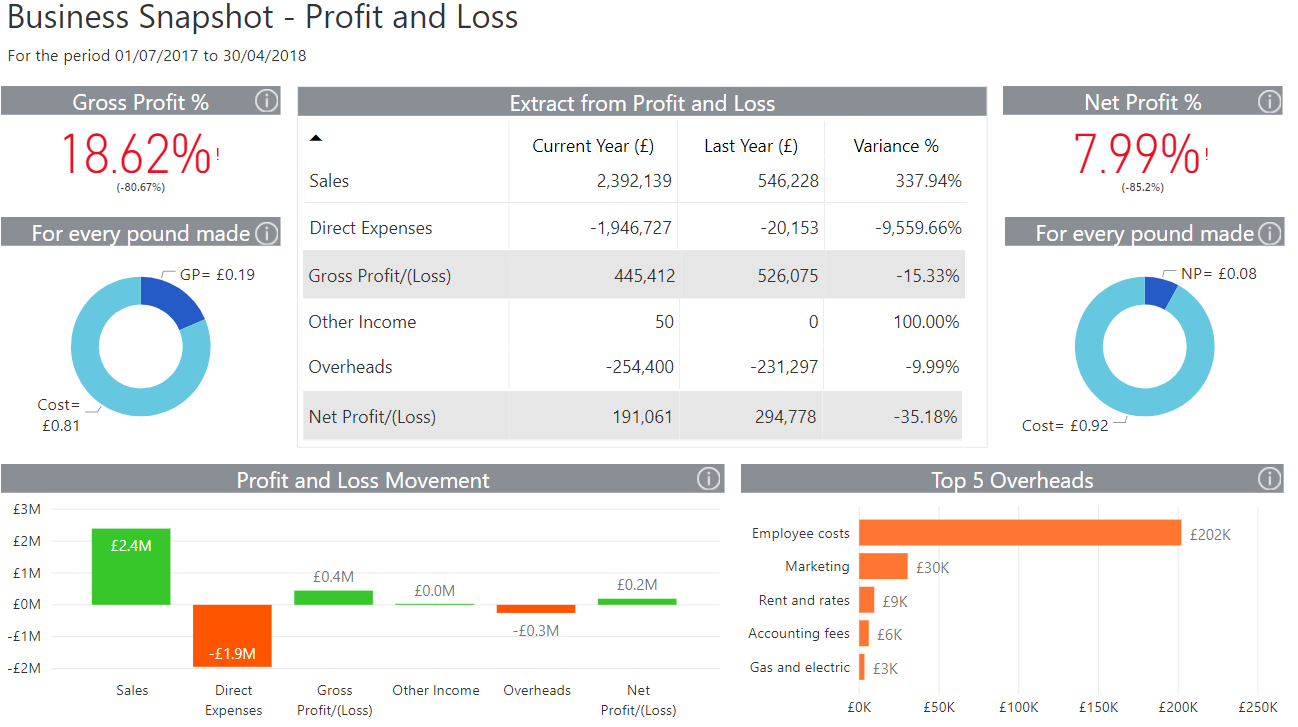This screenshot has height=727, width=1298.
Task: Sort by Current Year (£) column header
Action: click(x=593, y=146)
